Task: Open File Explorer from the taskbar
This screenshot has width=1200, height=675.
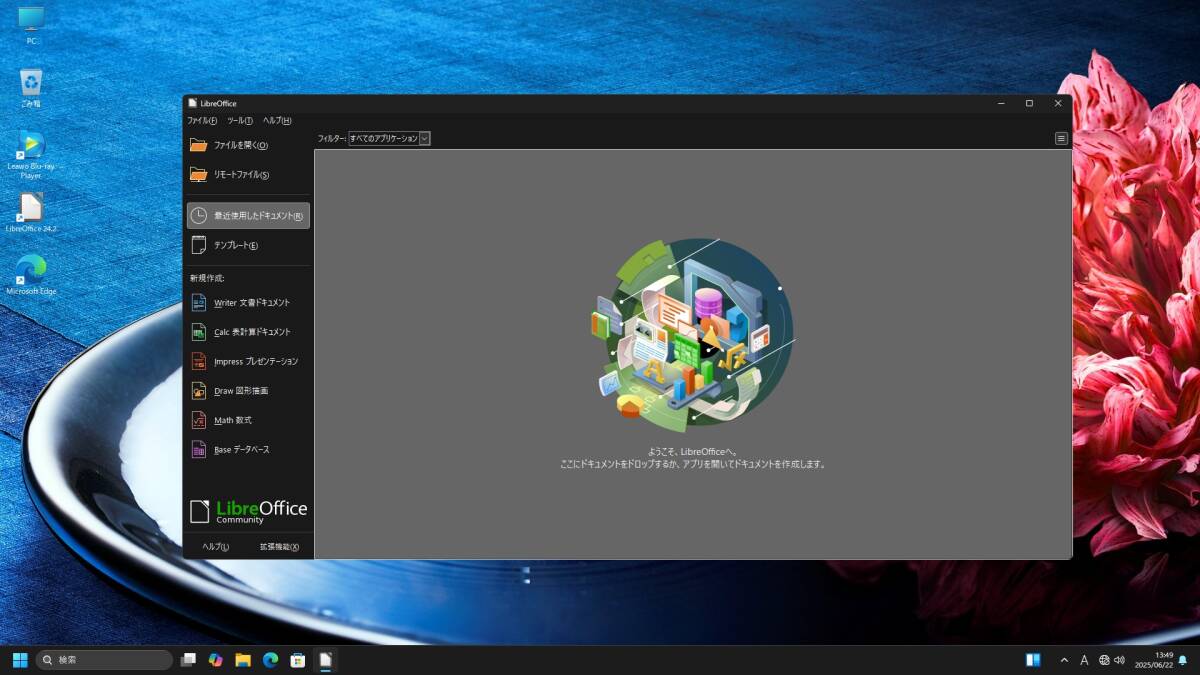Action: (x=242, y=660)
